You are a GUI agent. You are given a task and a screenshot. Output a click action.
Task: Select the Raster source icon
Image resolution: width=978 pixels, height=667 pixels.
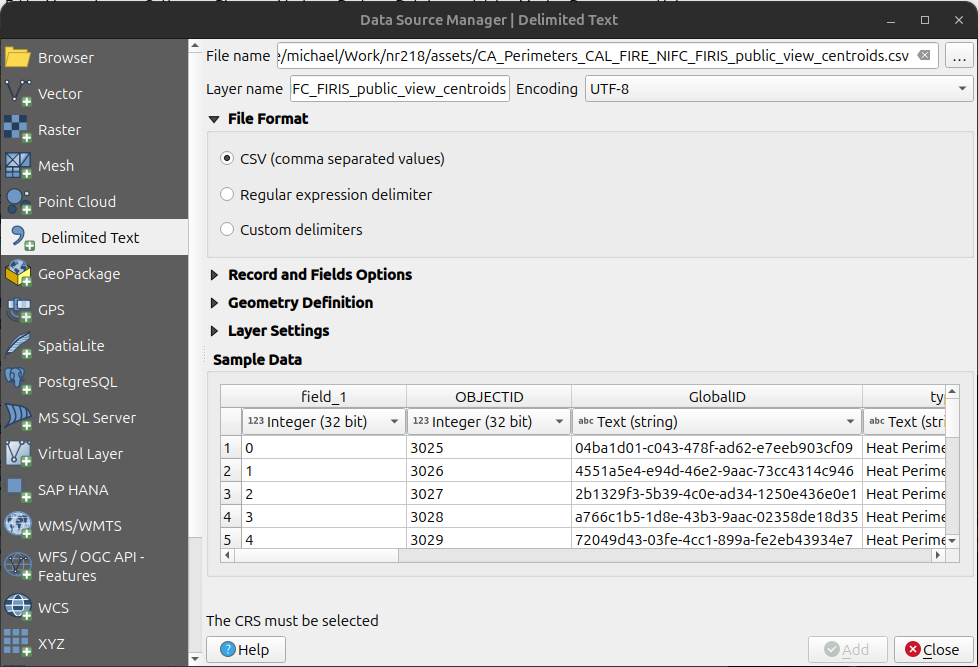coord(18,129)
